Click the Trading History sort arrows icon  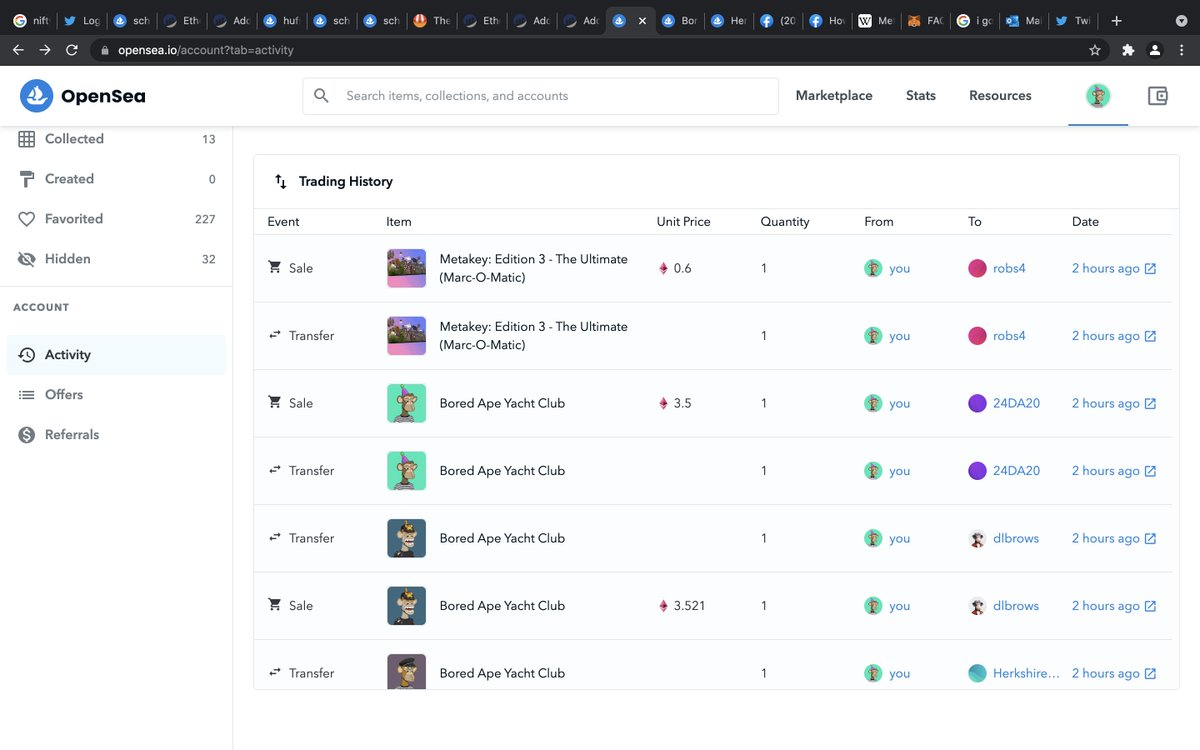[x=281, y=182]
